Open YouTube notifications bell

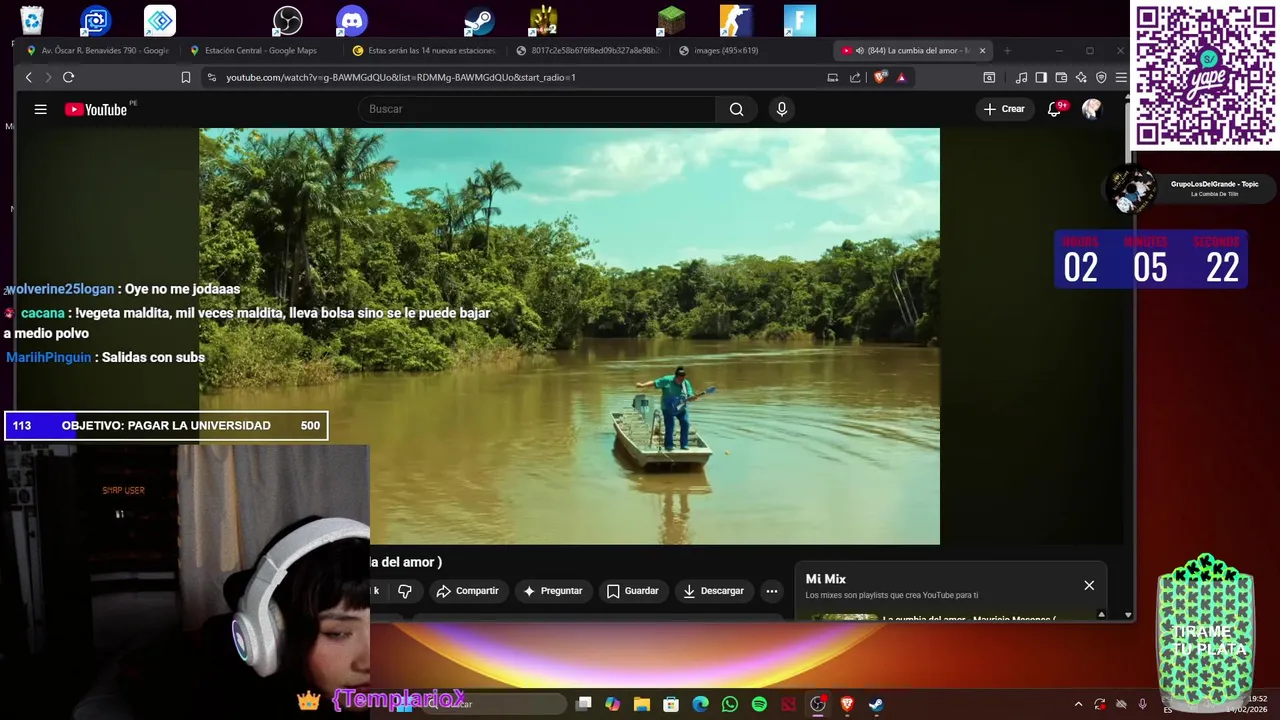point(1054,109)
